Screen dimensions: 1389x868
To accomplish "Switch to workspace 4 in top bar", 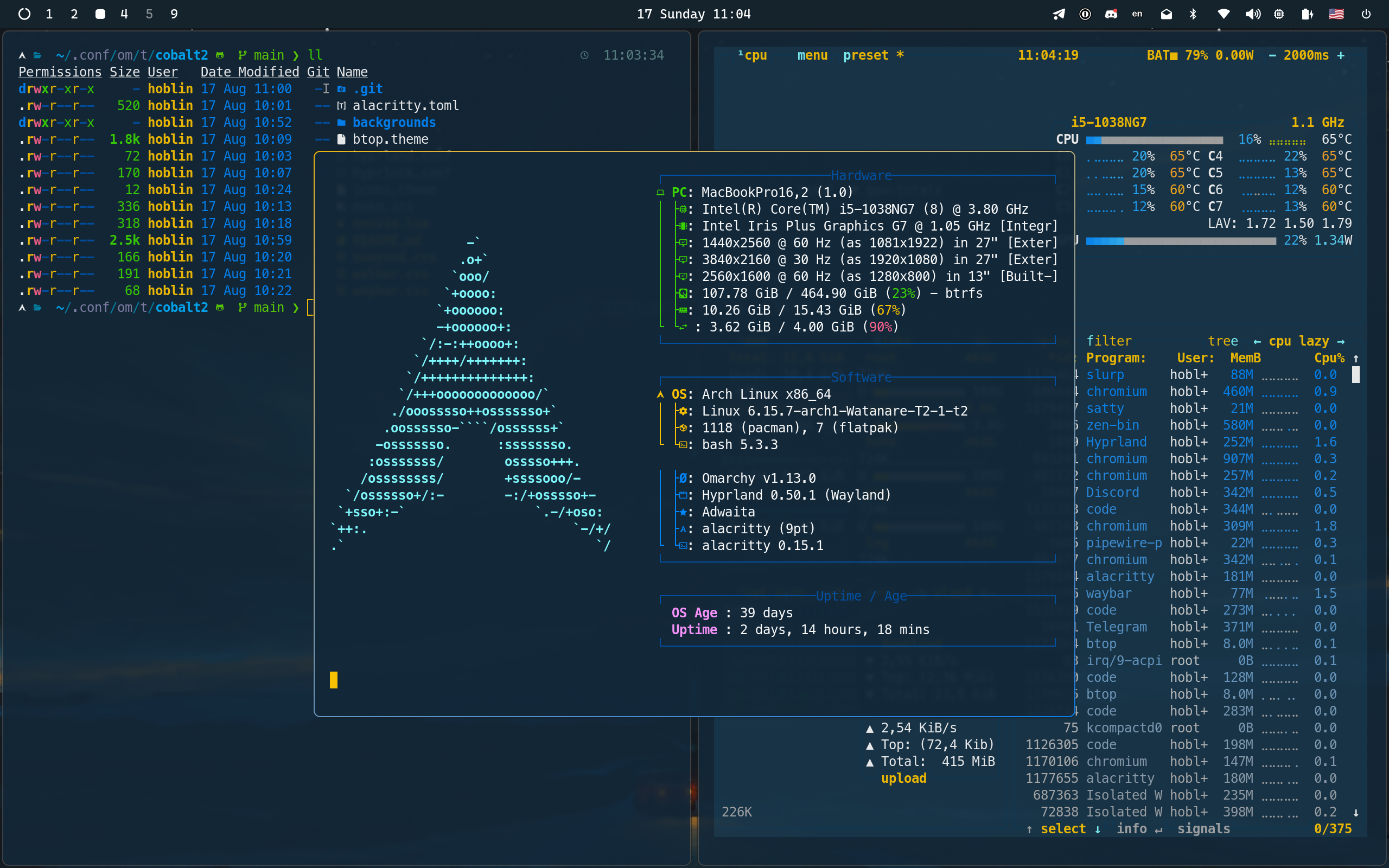I will click(x=124, y=14).
